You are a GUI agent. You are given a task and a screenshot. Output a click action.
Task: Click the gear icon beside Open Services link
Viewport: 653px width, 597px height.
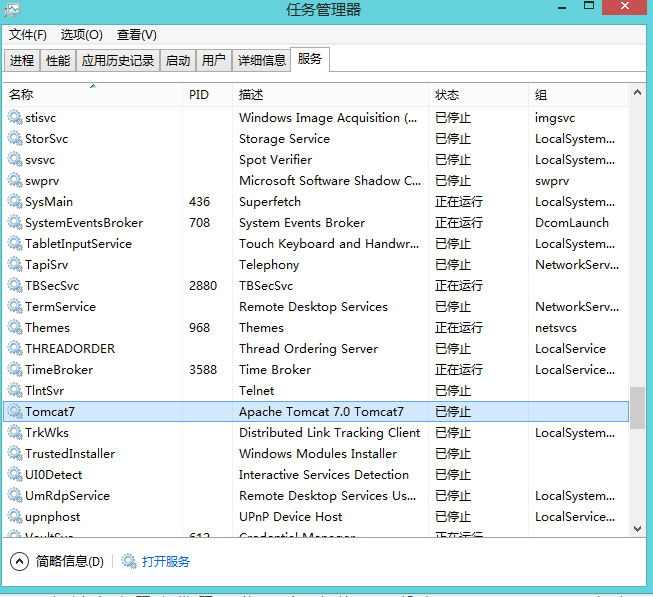coord(129,562)
